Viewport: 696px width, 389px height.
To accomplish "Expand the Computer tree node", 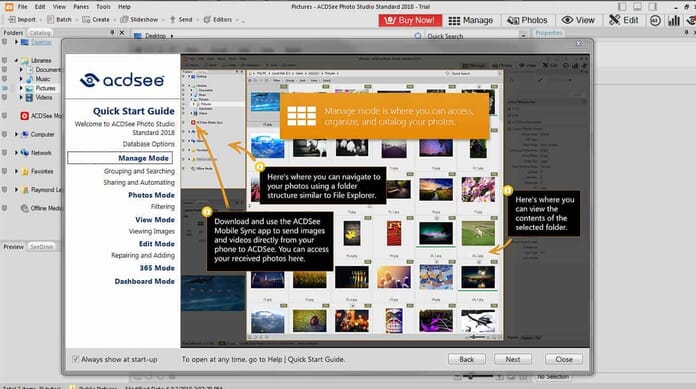I will click(x=16, y=134).
